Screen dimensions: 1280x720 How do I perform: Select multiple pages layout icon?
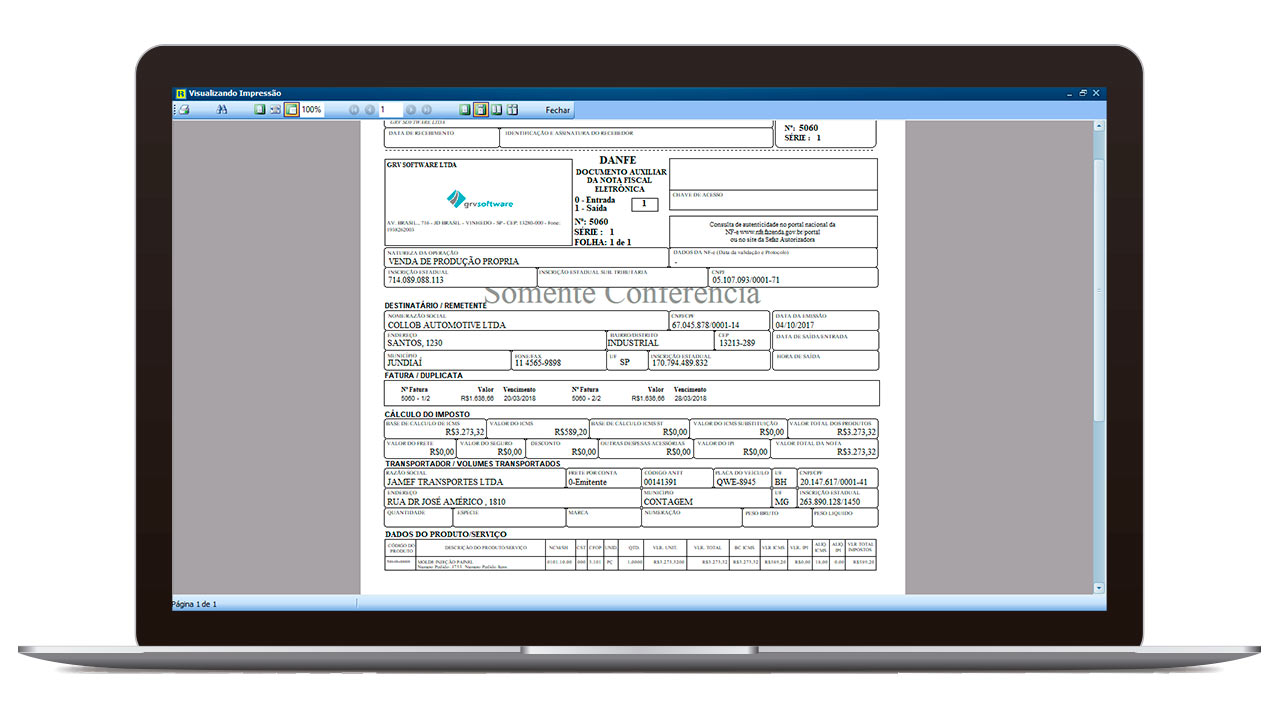click(512, 109)
